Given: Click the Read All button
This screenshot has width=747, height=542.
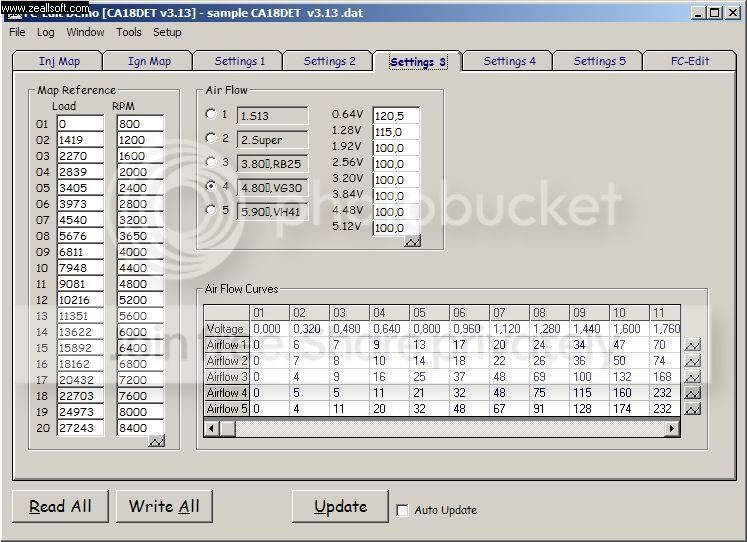Looking at the screenshot, I should pyautogui.click(x=60, y=506).
